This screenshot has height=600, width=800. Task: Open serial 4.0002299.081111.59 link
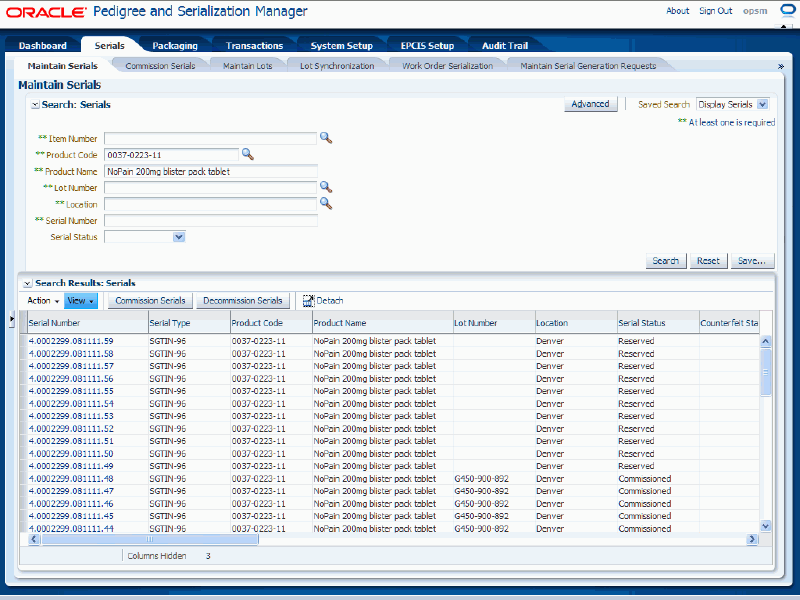click(x=71, y=341)
